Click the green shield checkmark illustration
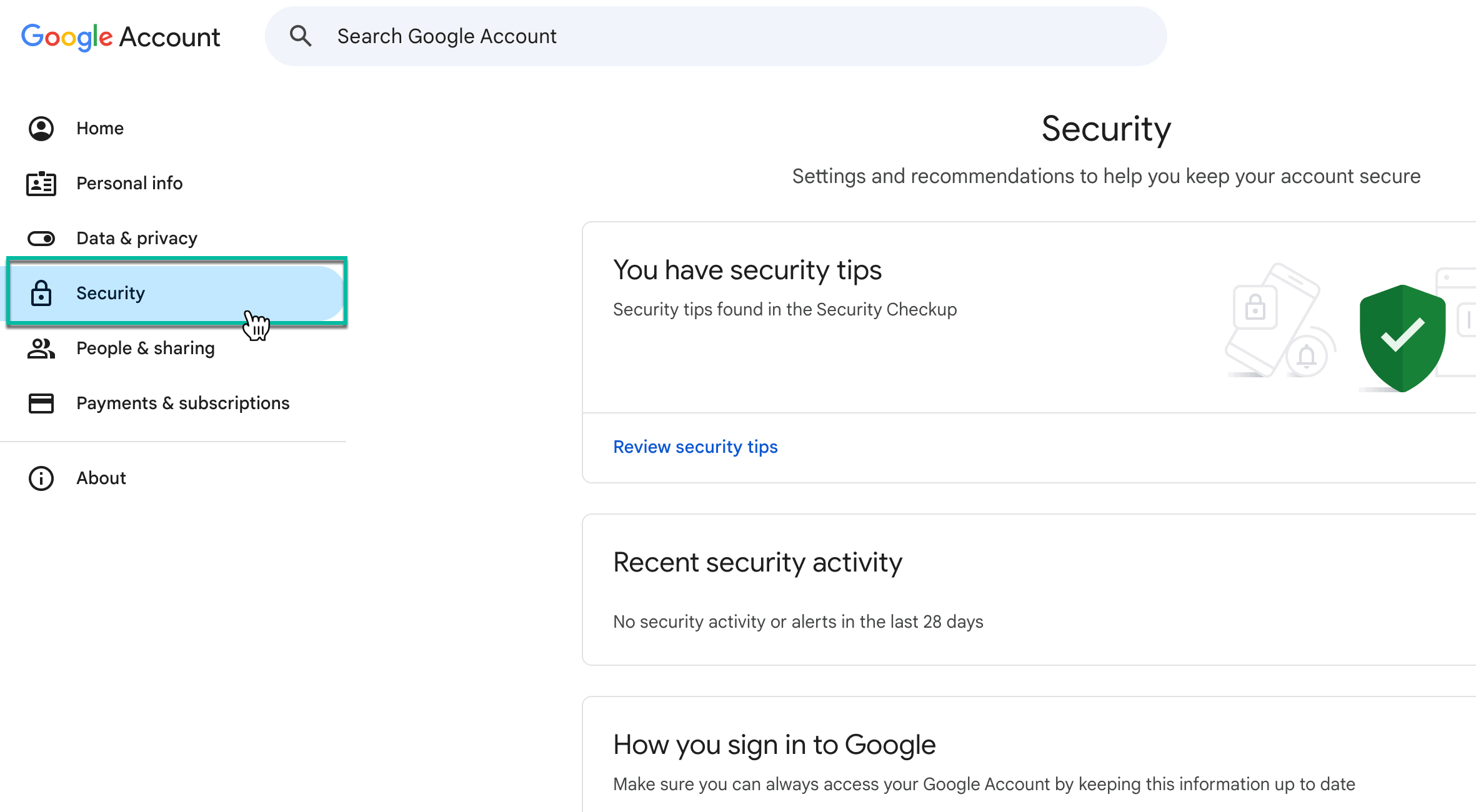1476x812 pixels. pos(1402,337)
